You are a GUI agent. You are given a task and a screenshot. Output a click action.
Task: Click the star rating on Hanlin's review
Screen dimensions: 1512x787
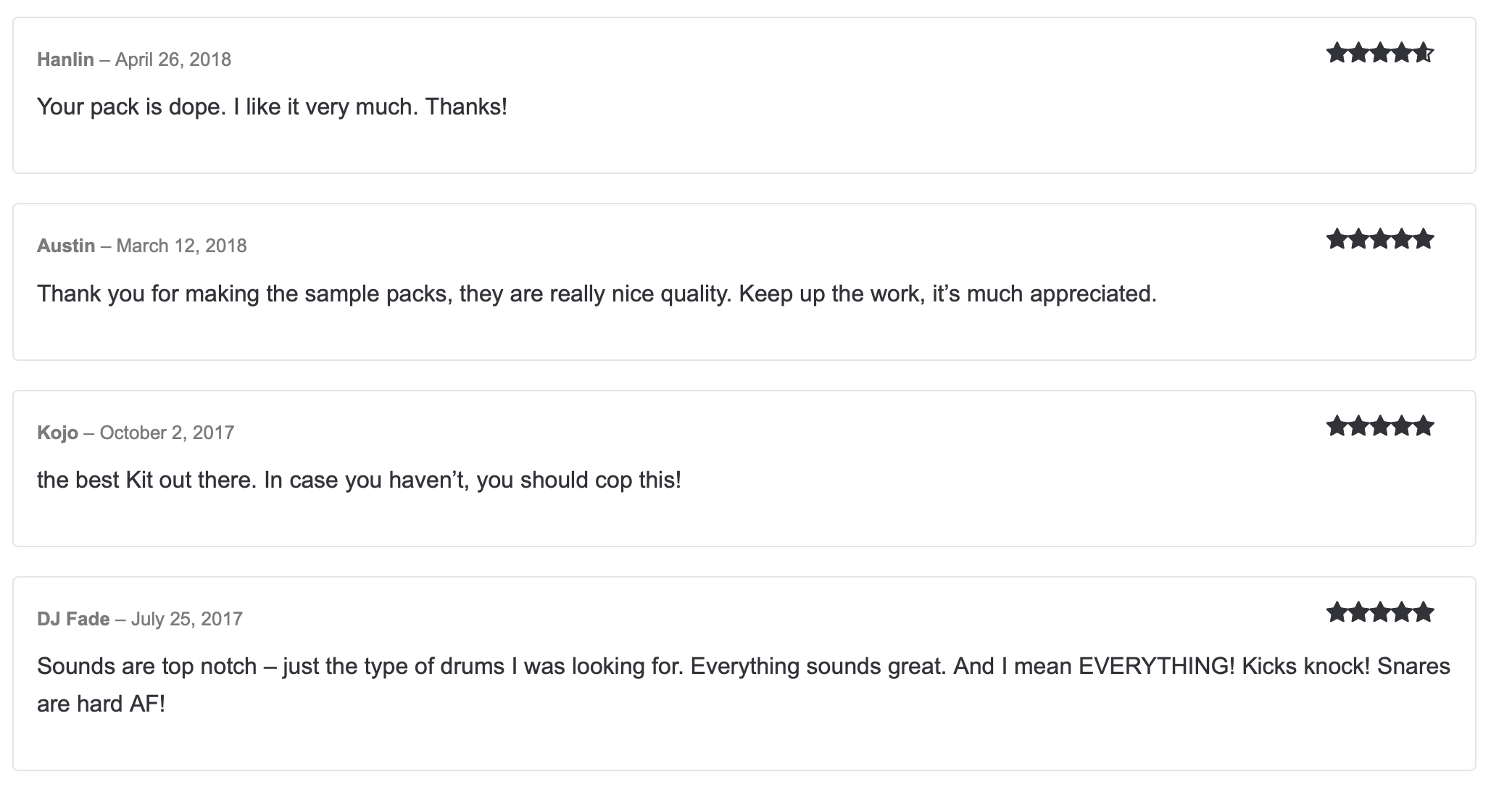(x=1380, y=53)
